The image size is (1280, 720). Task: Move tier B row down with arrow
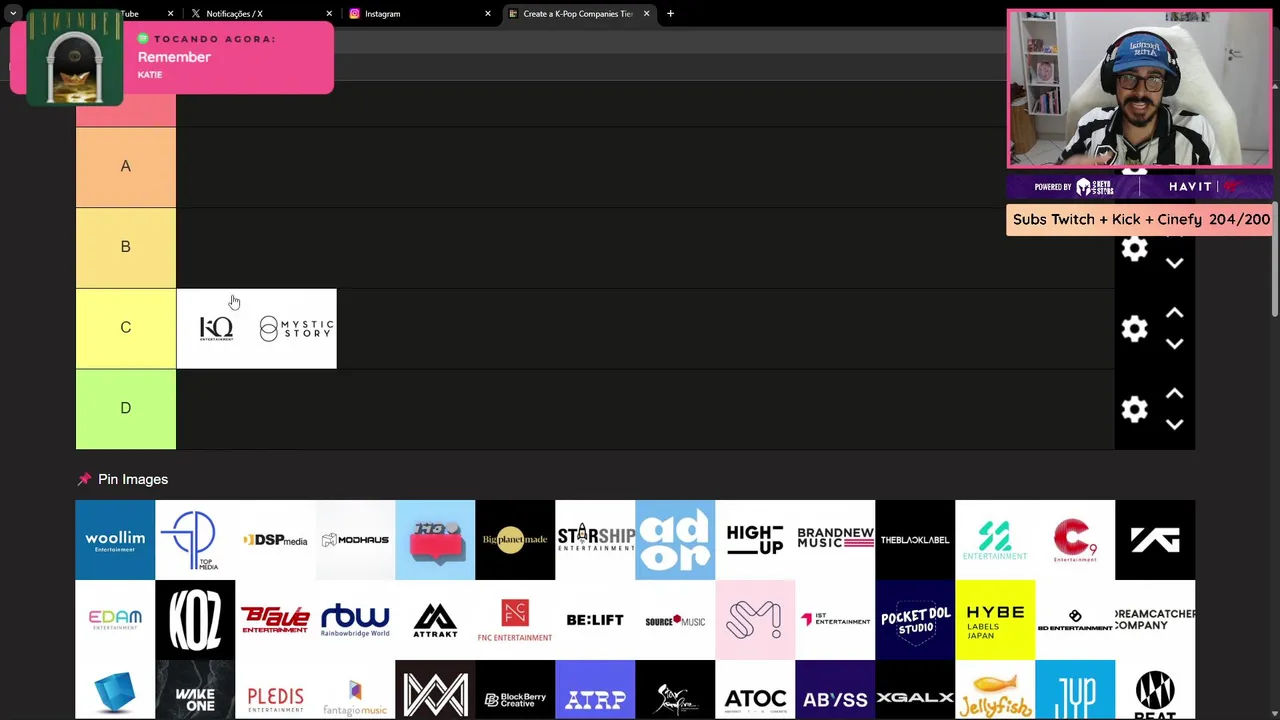[1175, 263]
